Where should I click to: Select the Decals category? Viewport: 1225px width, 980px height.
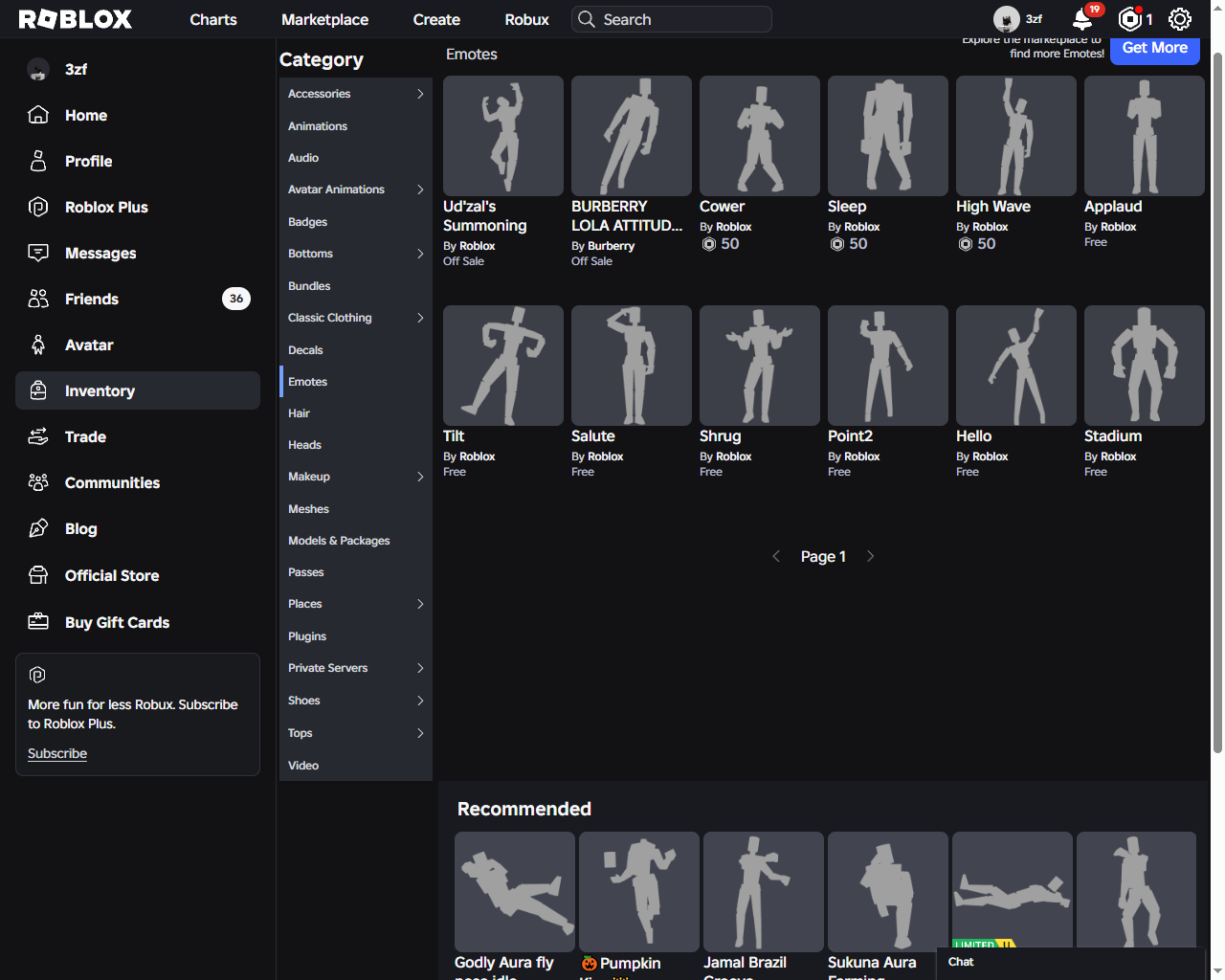[356, 350]
